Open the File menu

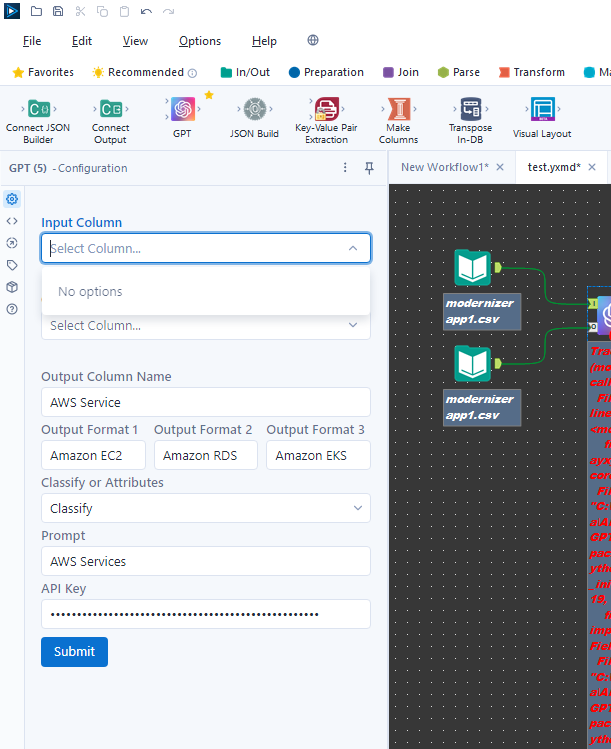(32, 41)
